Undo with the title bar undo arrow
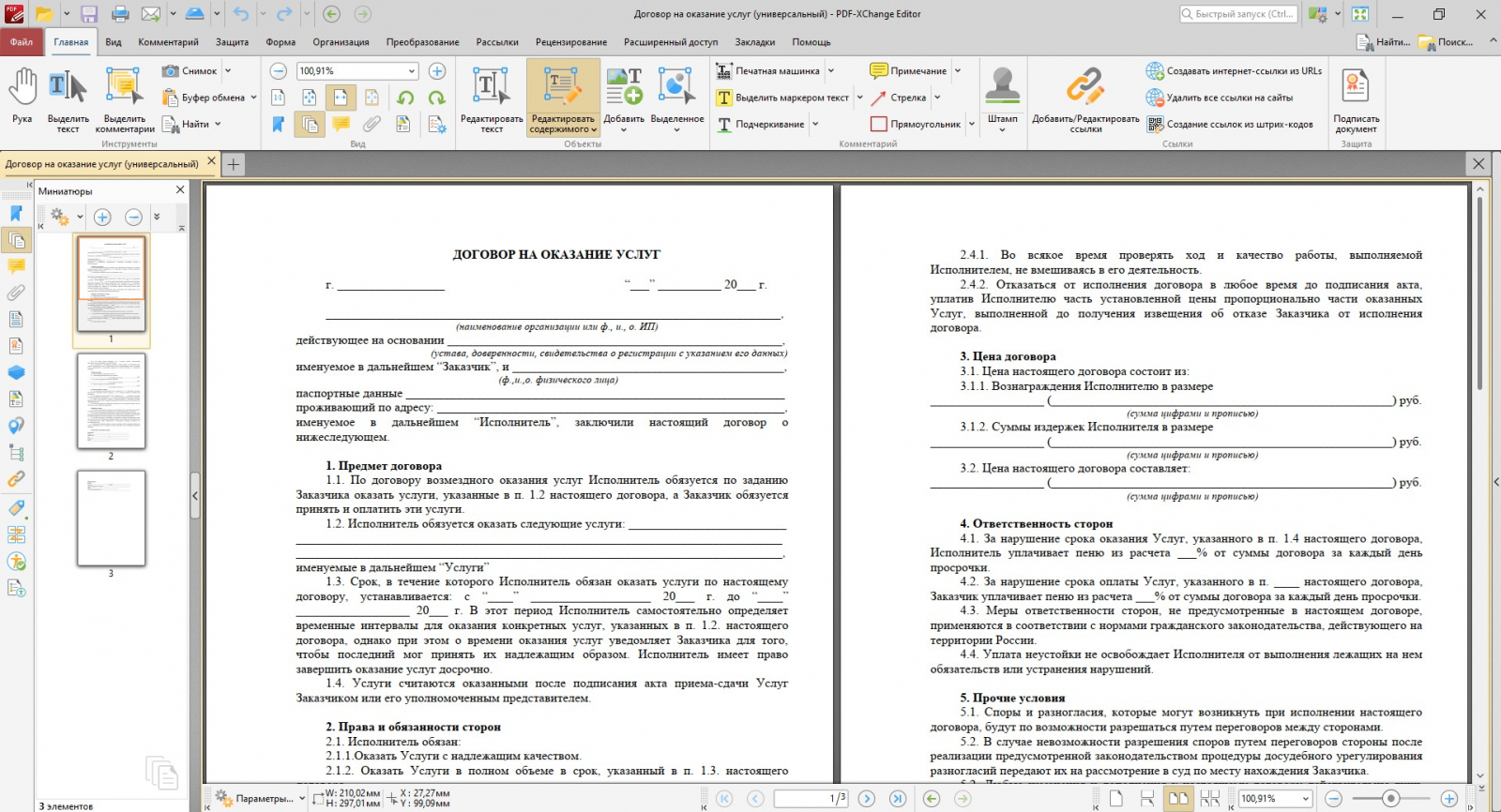Image resolution: width=1501 pixels, height=812 pixels. [241, 14]
